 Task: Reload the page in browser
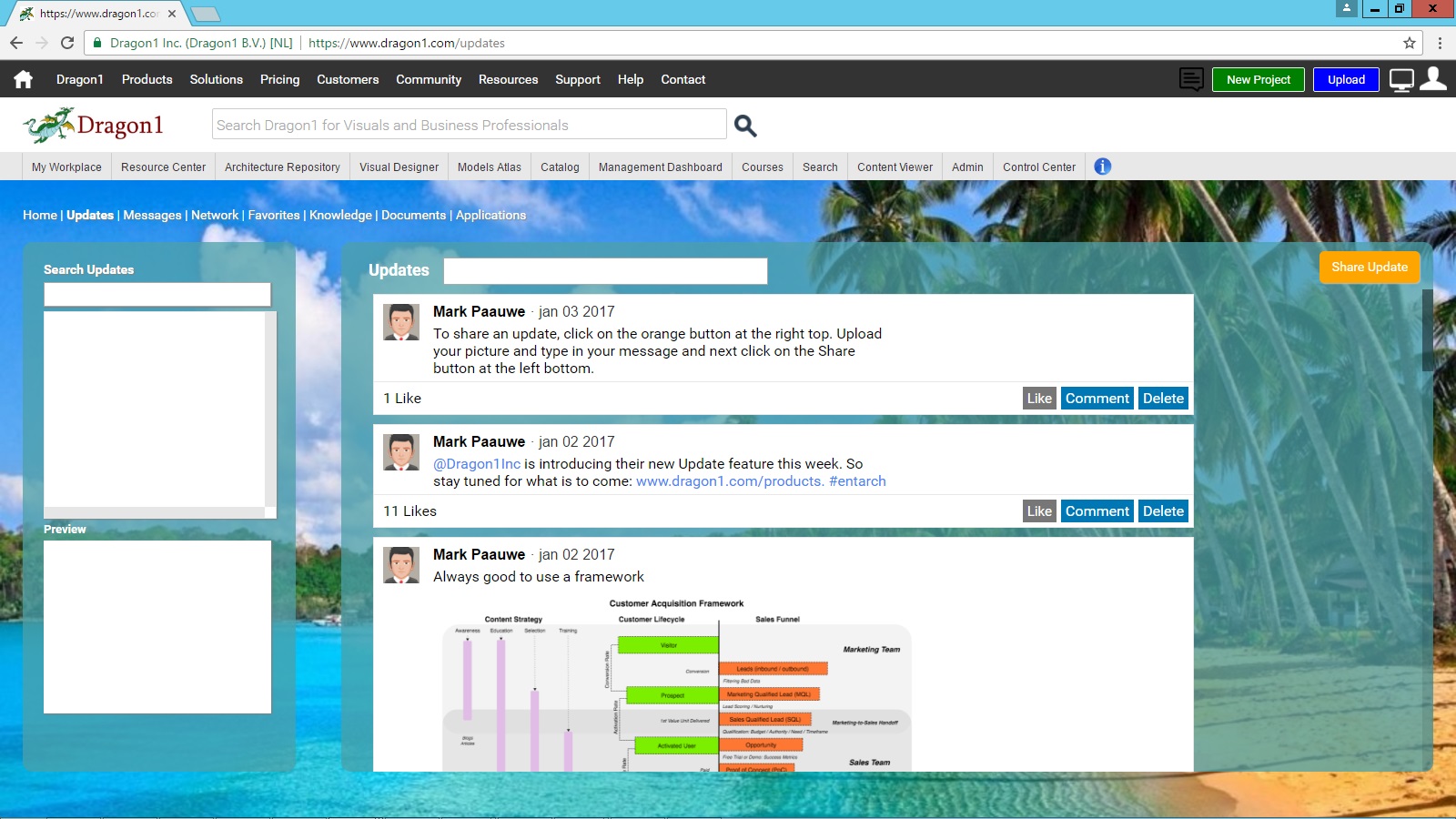pyautogui.click(x=67, y=43)
